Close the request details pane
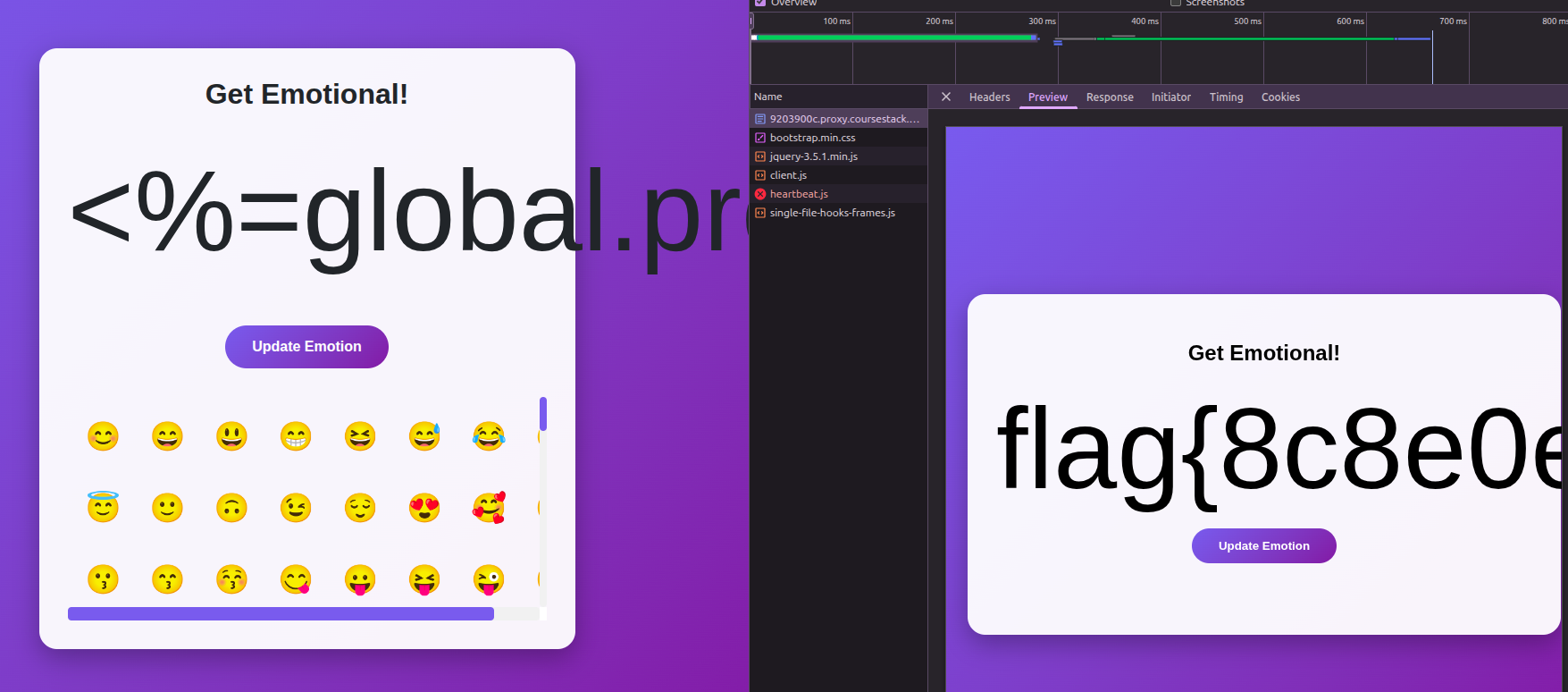The height and width of the screenshot is (692, 1568). tap(946, 97)
